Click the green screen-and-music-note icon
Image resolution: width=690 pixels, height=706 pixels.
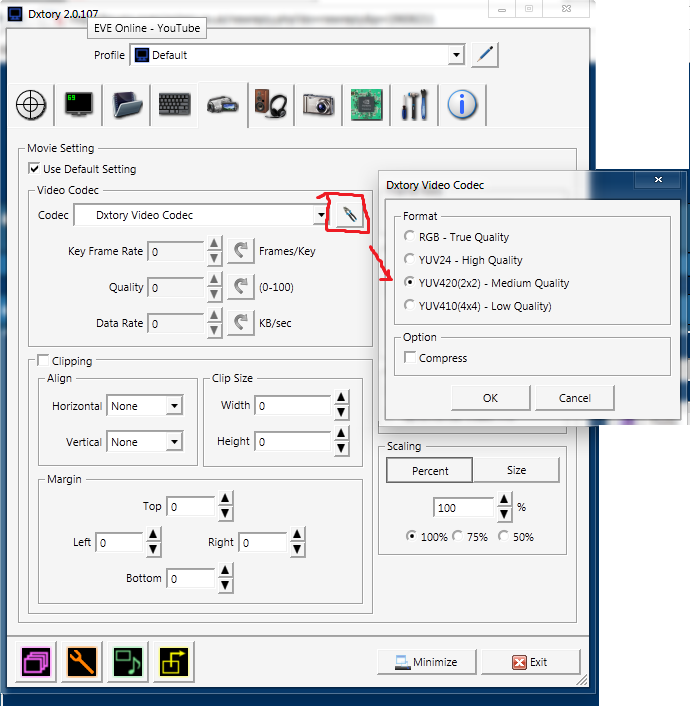pos(128,661)
